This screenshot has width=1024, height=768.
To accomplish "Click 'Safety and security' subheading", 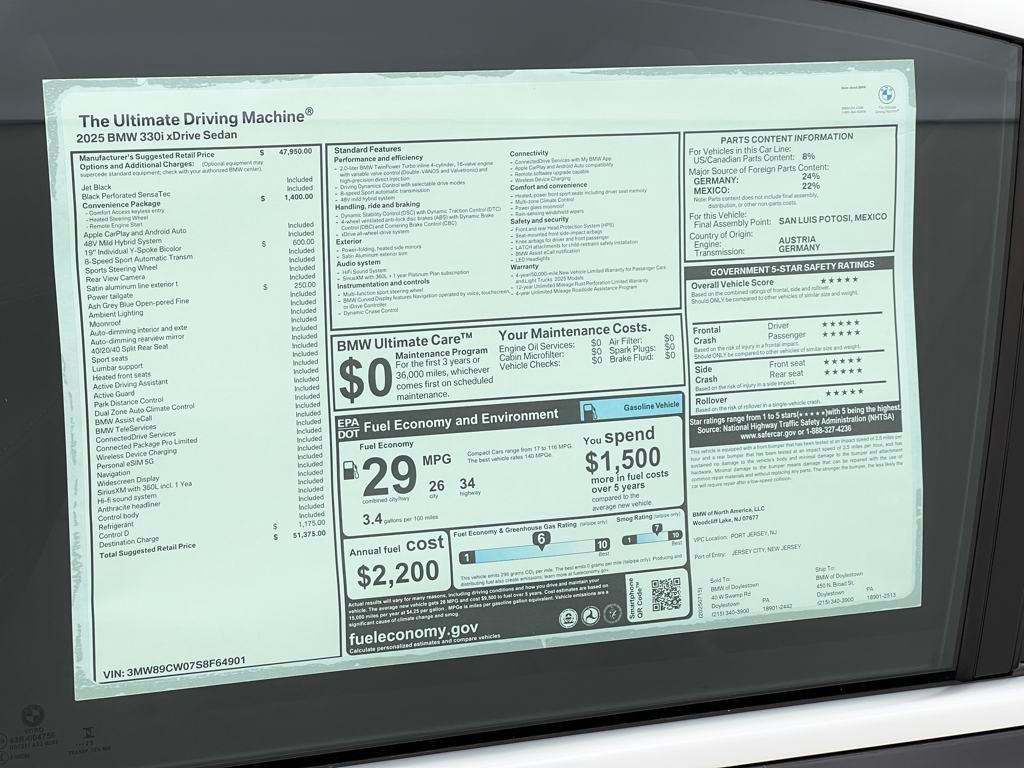I will click(x=539, y=221).
